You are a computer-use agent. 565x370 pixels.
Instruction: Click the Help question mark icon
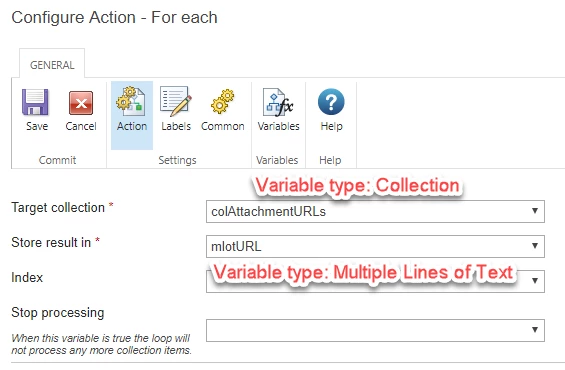[331, 102]
